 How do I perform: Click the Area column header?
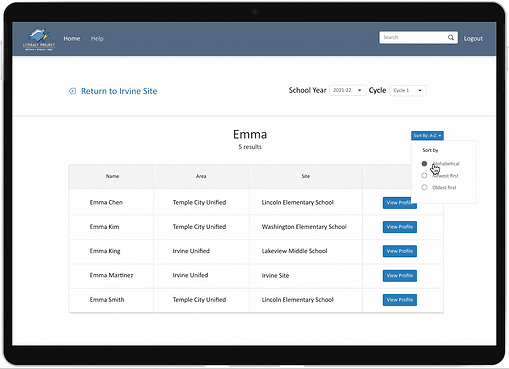(201, 176)
